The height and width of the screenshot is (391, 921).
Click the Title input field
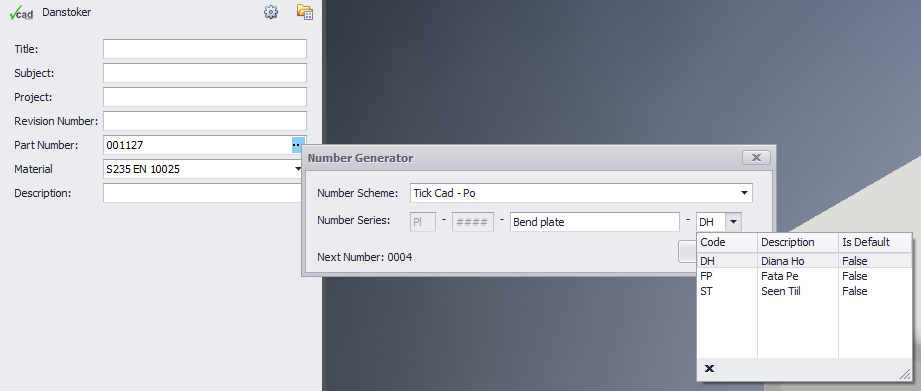pos(205,49)
